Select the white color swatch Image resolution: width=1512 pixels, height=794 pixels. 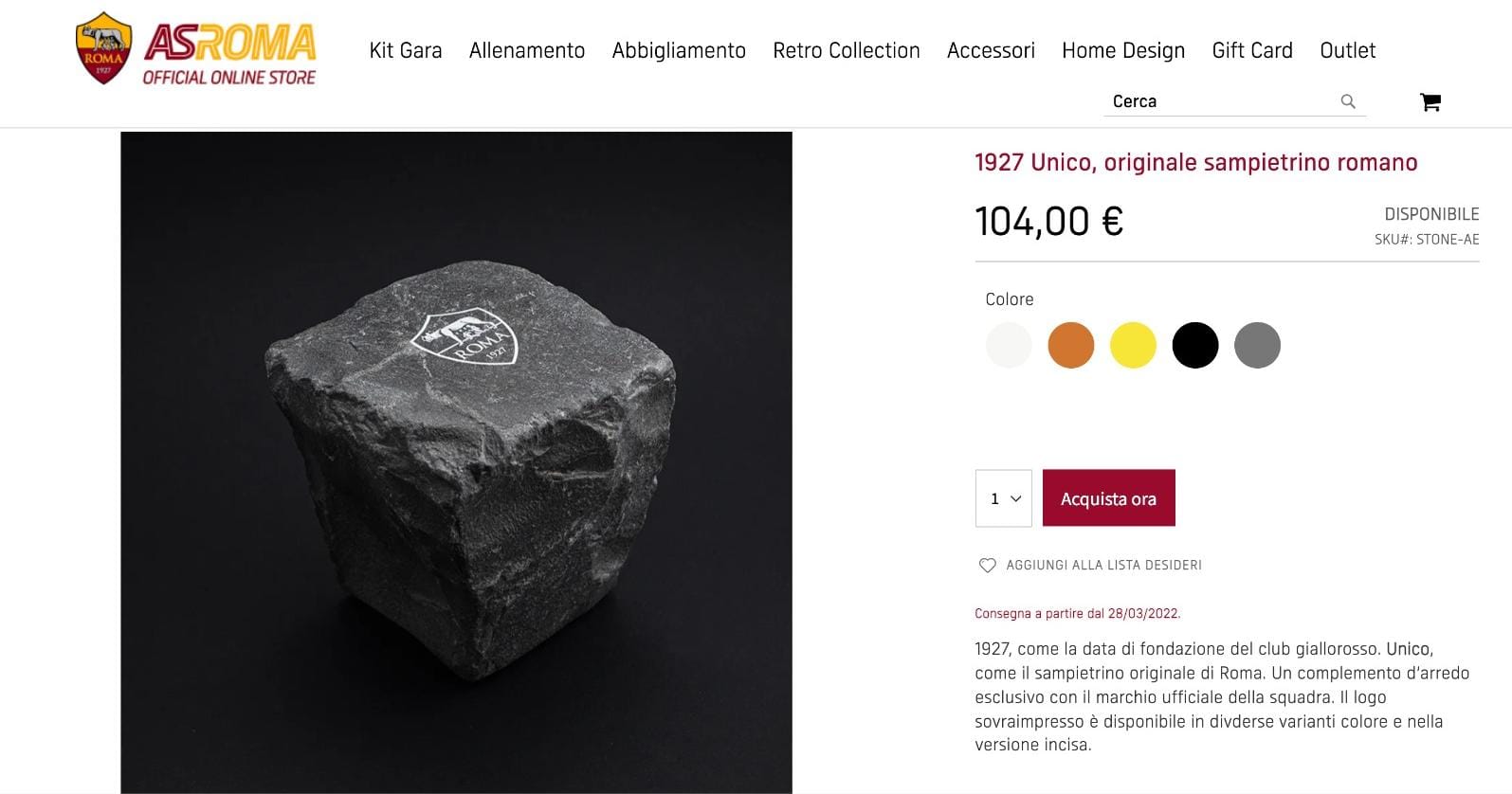pyautogui.click(x=1009, y=345)
